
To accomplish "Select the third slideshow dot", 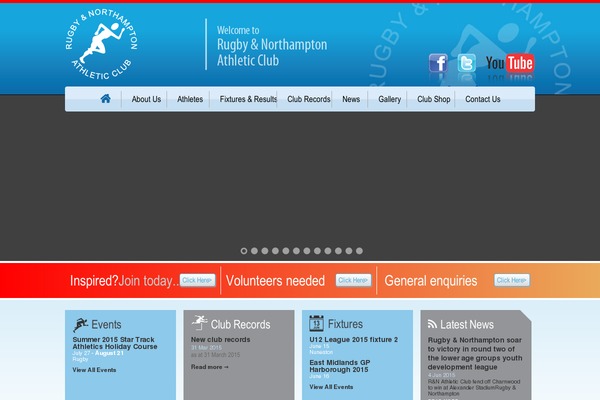I will pos(265,251).
